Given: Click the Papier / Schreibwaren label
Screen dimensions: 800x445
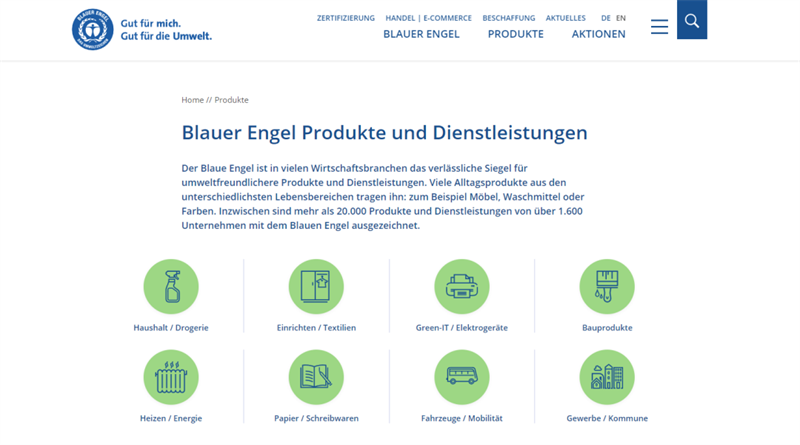Looking at the screenshot, I should click(316, 418).
